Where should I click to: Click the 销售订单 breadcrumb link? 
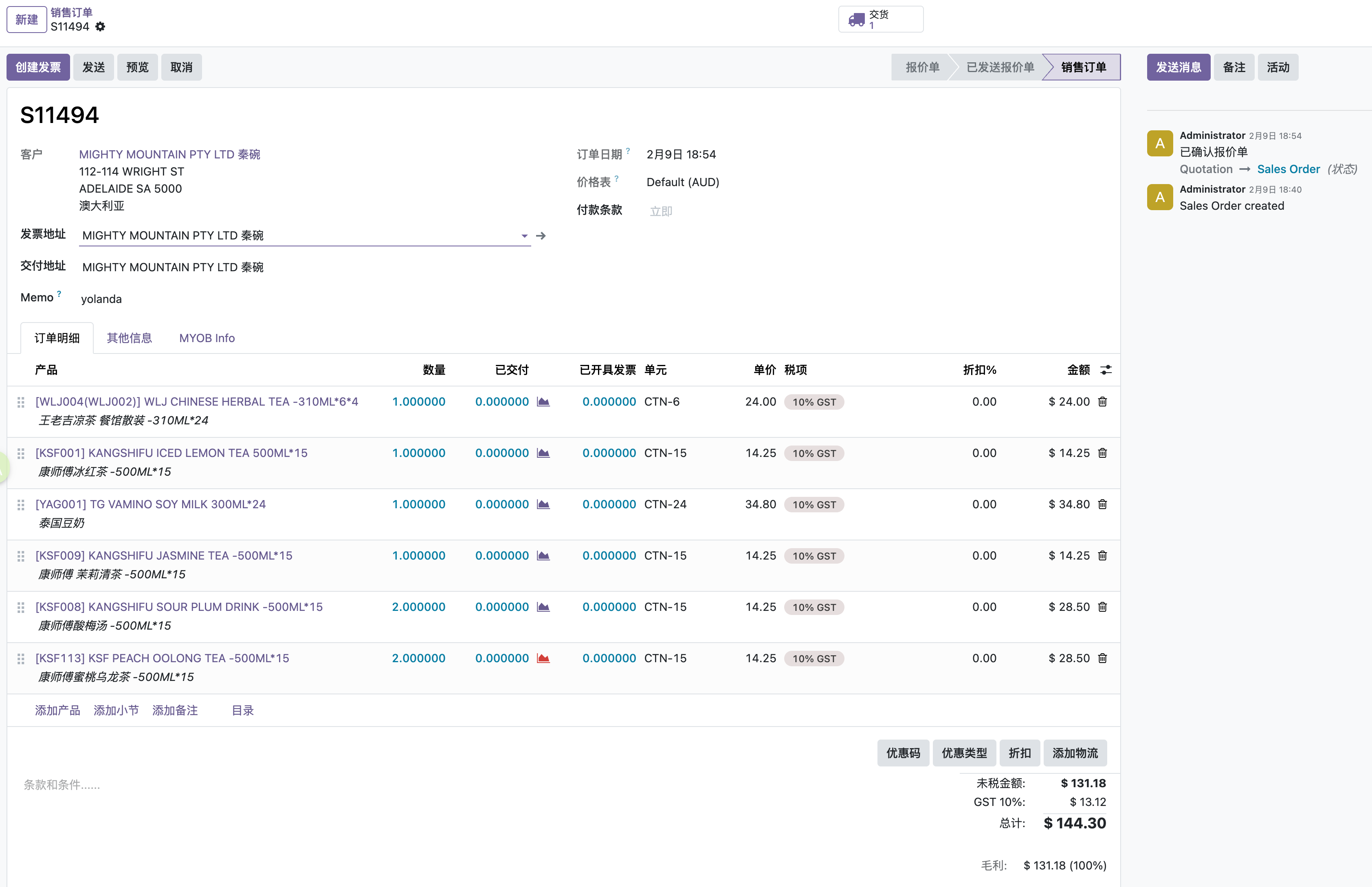[x=71, y=12]
